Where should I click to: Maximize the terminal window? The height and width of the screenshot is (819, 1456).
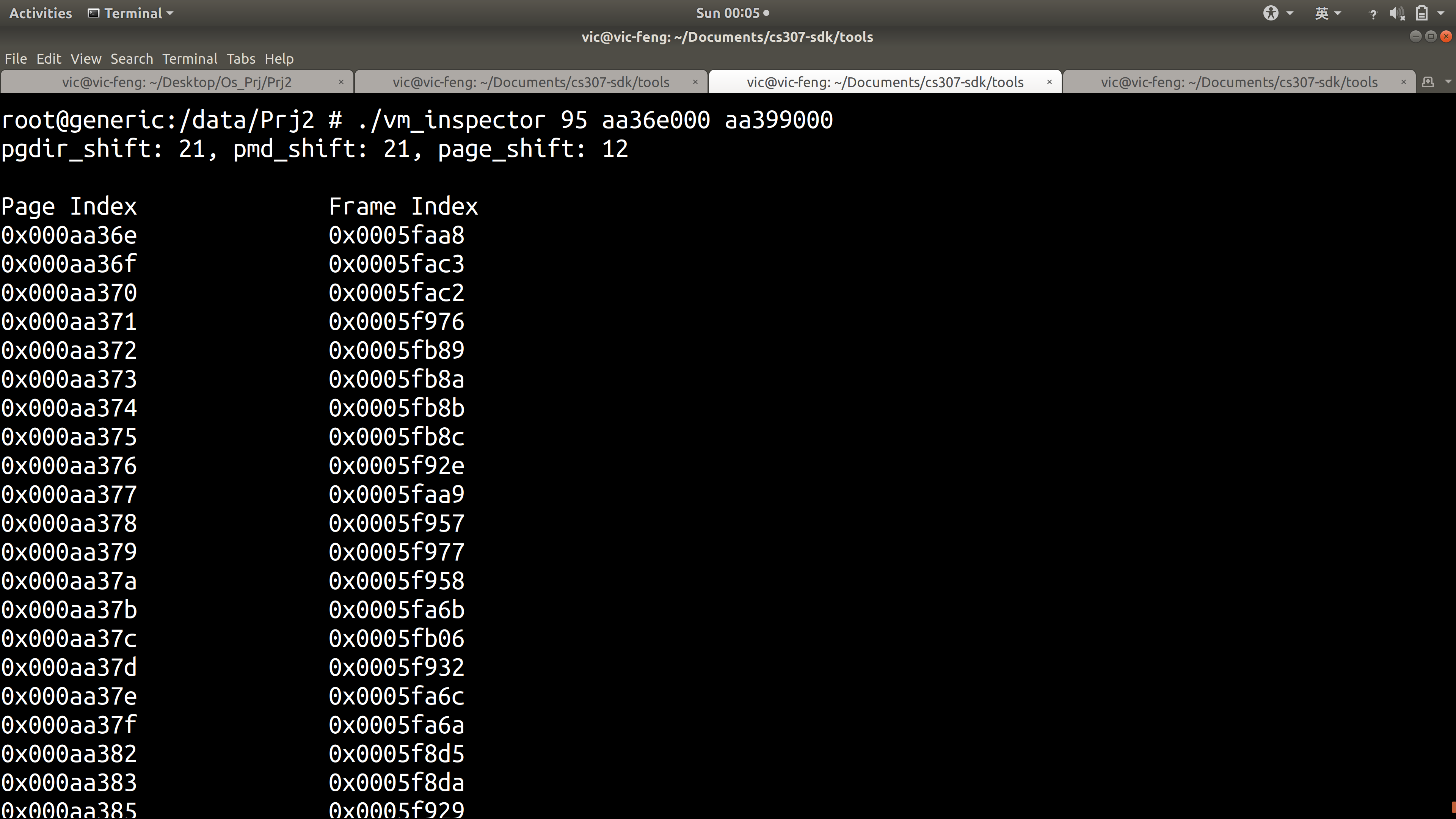1431,36
